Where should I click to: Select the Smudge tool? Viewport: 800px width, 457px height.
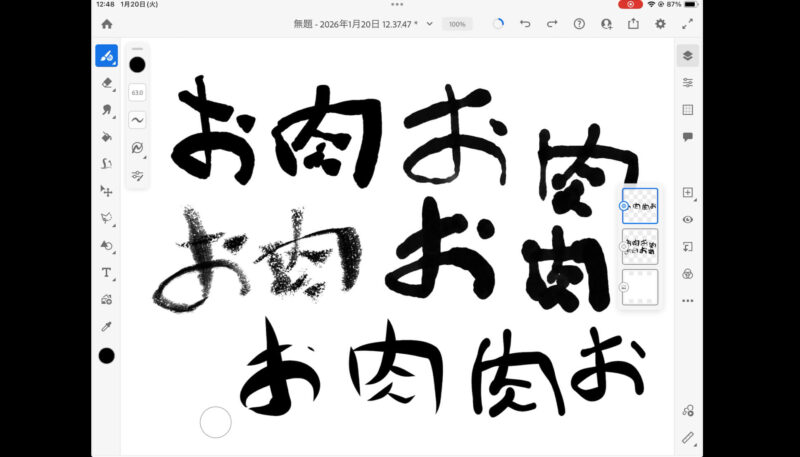(x=107, y=110)
